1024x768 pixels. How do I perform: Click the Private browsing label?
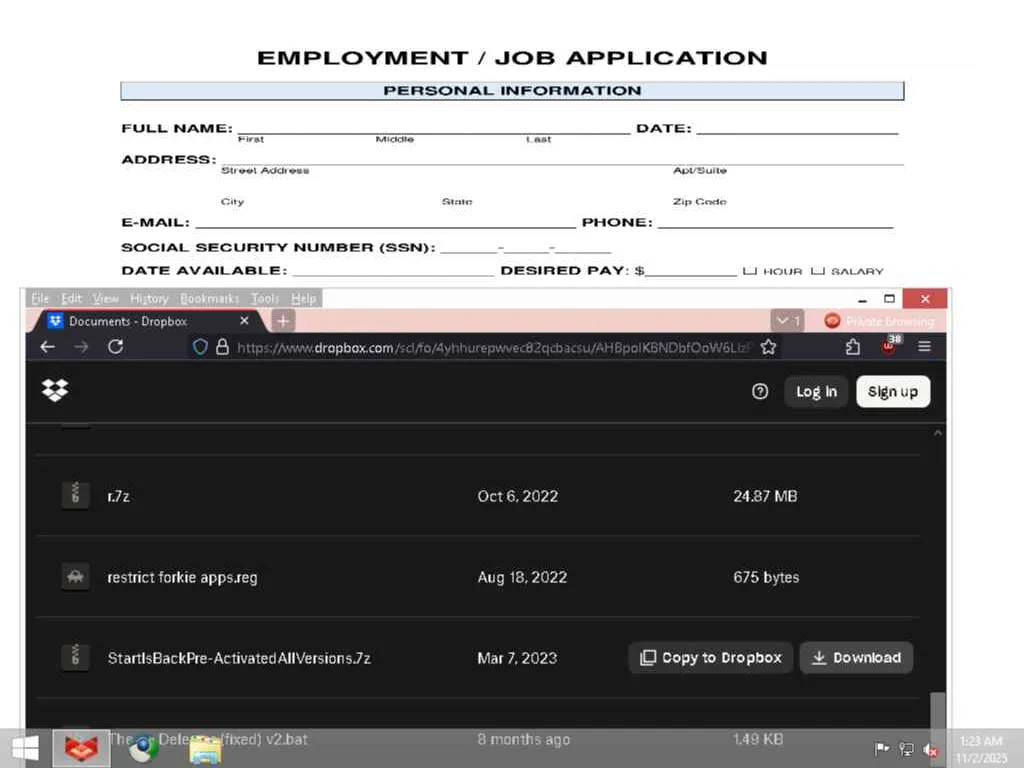(889, 321)
